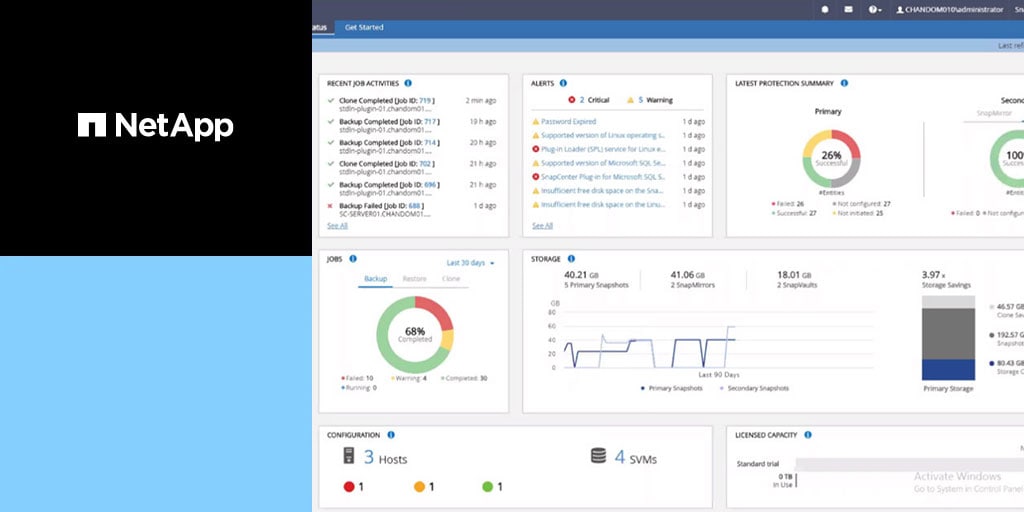Show info for Latest Protection Summary
Image resolution: width=1024 pixels, height=512 pixels.
pyautogui.click(x=844, y=83)
